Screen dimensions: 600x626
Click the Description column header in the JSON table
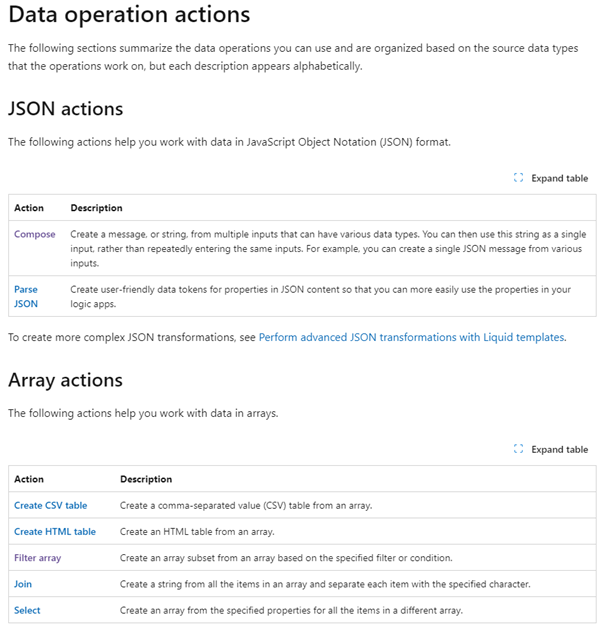tap(96, 208)
